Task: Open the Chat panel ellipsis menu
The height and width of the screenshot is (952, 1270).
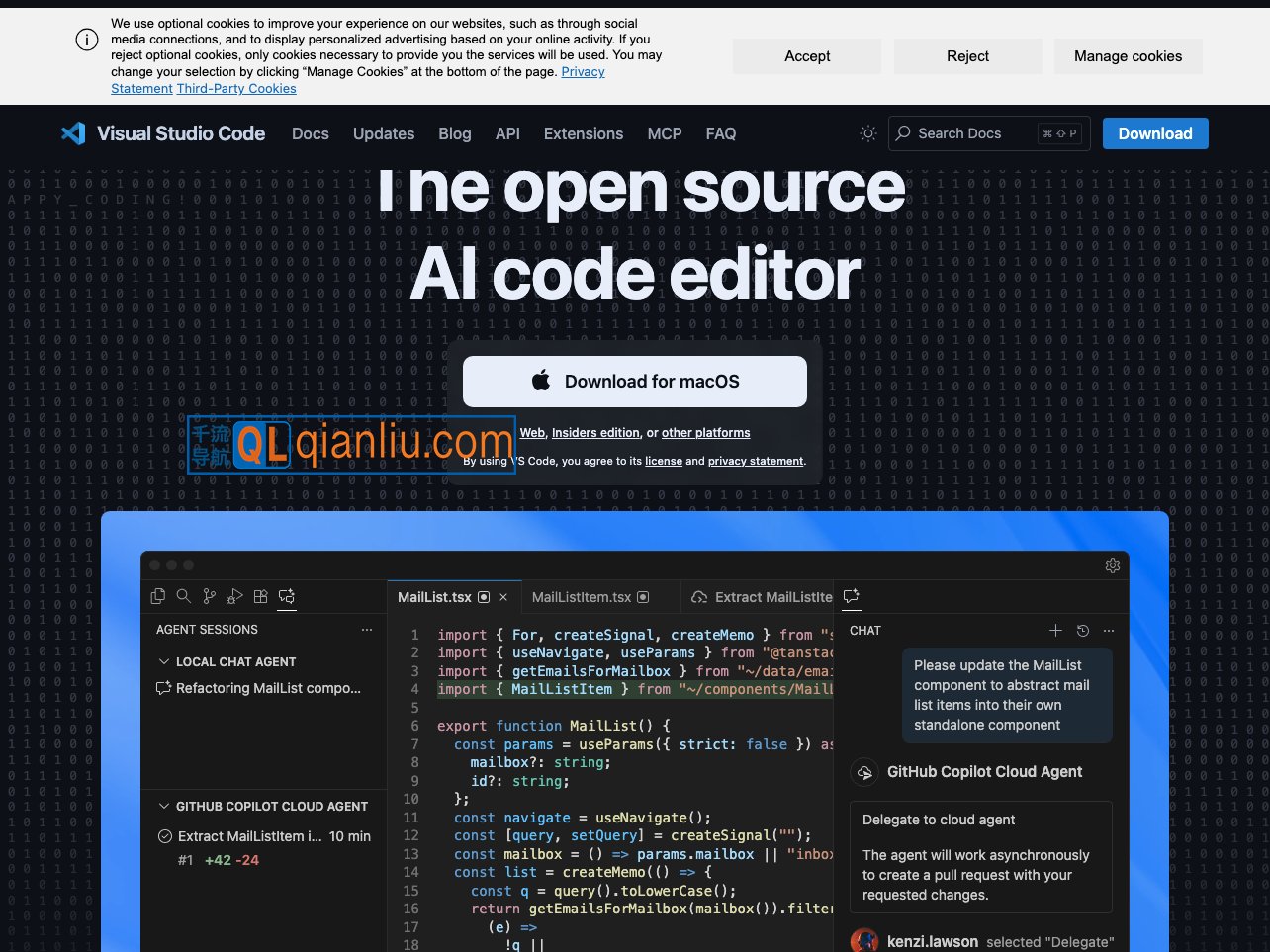Action: (1109, 630)
